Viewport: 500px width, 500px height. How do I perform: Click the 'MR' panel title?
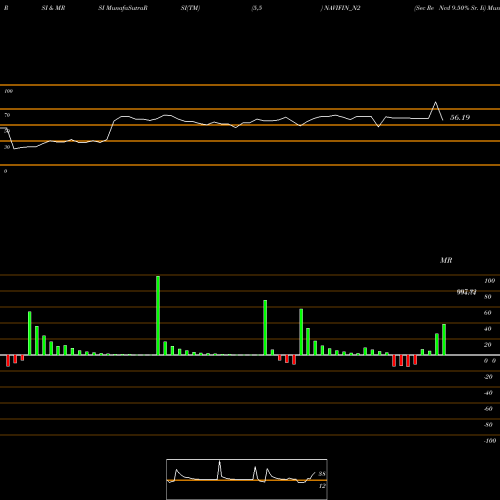click(x=446, y=260)
